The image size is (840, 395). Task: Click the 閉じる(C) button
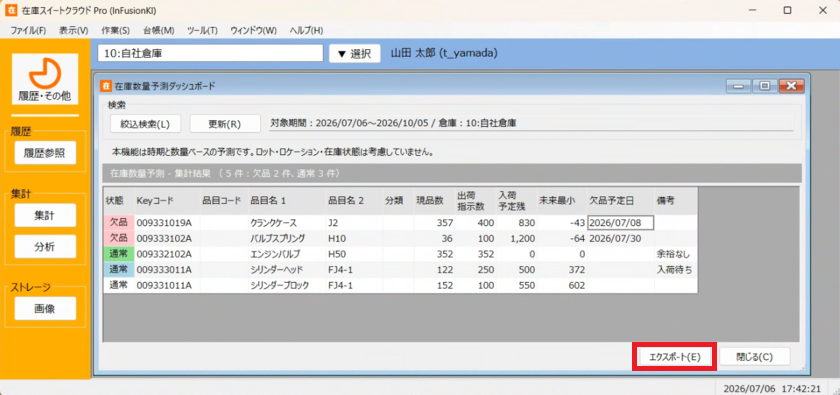pos(754,357)
